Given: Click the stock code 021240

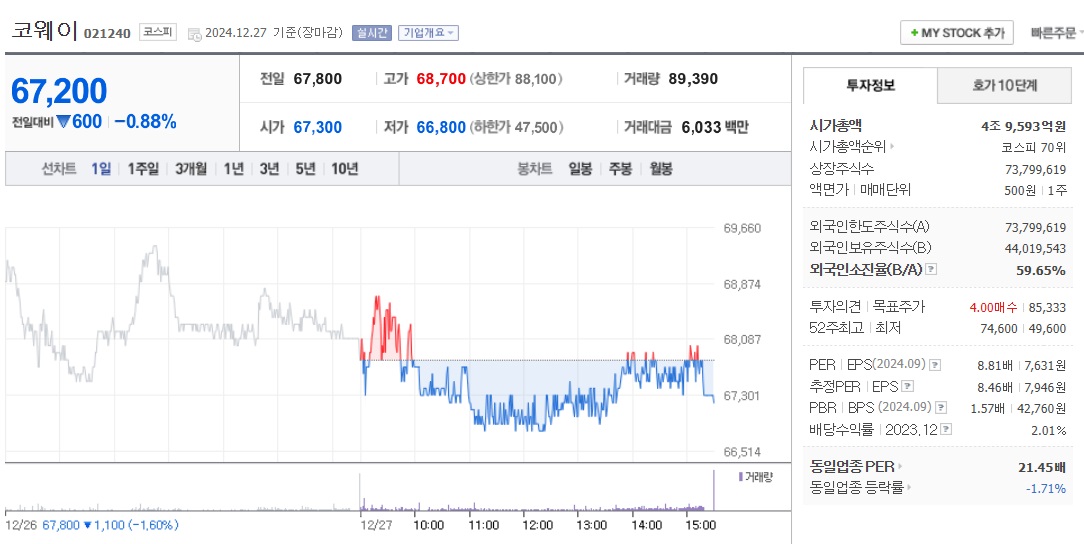Looking at the screenshot, I should tap(107, 33).
